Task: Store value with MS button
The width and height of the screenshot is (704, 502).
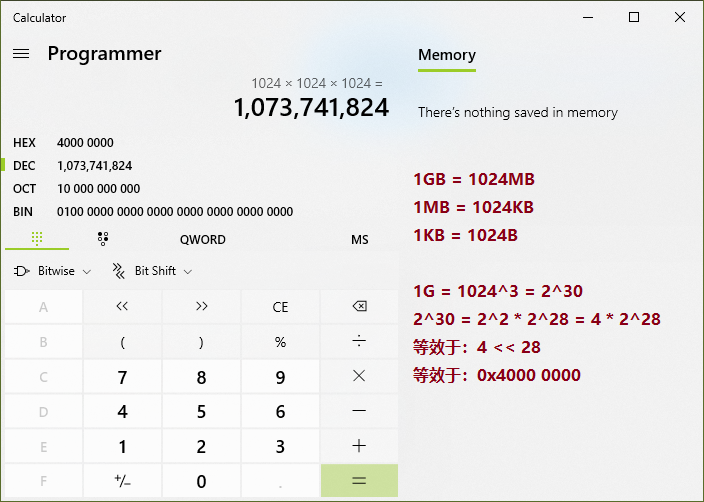Action: (360, 239)
